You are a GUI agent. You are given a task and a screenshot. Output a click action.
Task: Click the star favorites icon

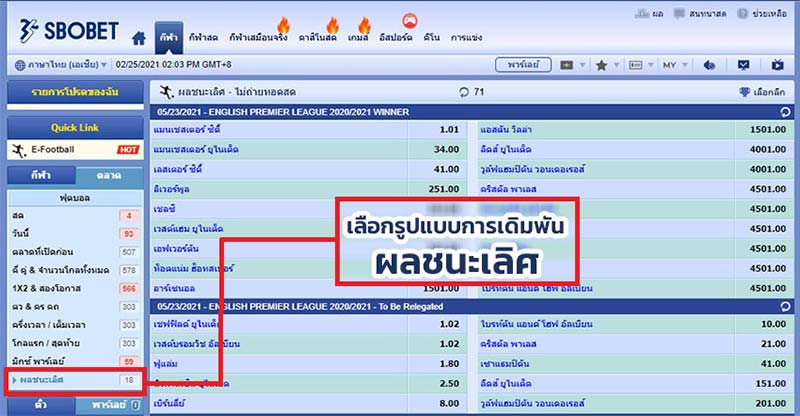[x=602, y=65]
